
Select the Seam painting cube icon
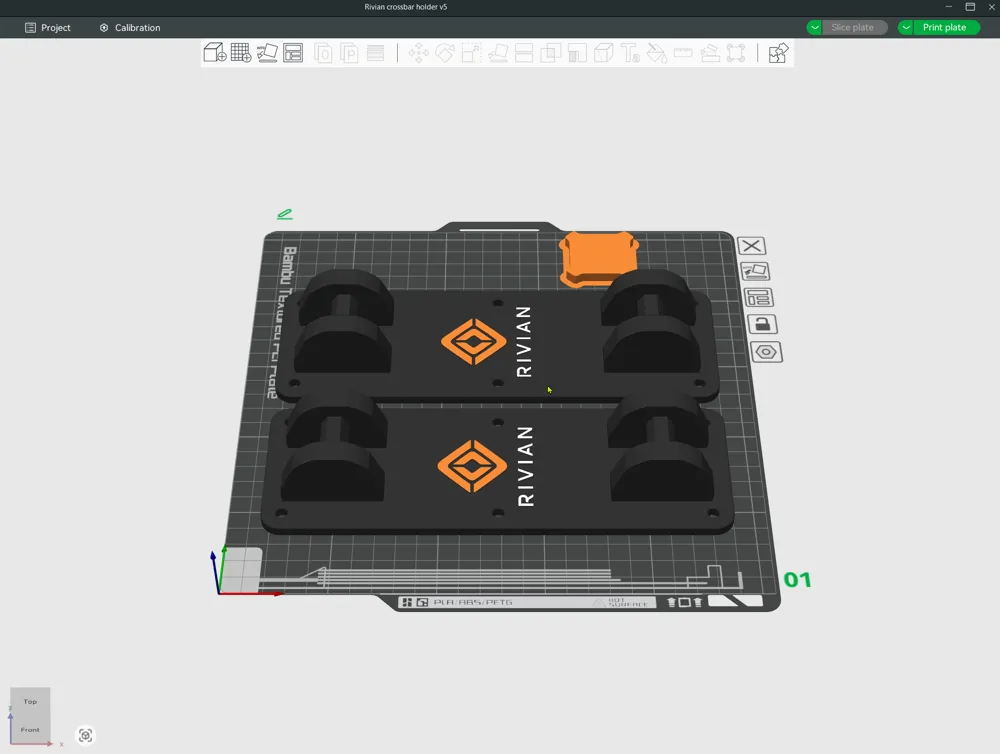603,53
